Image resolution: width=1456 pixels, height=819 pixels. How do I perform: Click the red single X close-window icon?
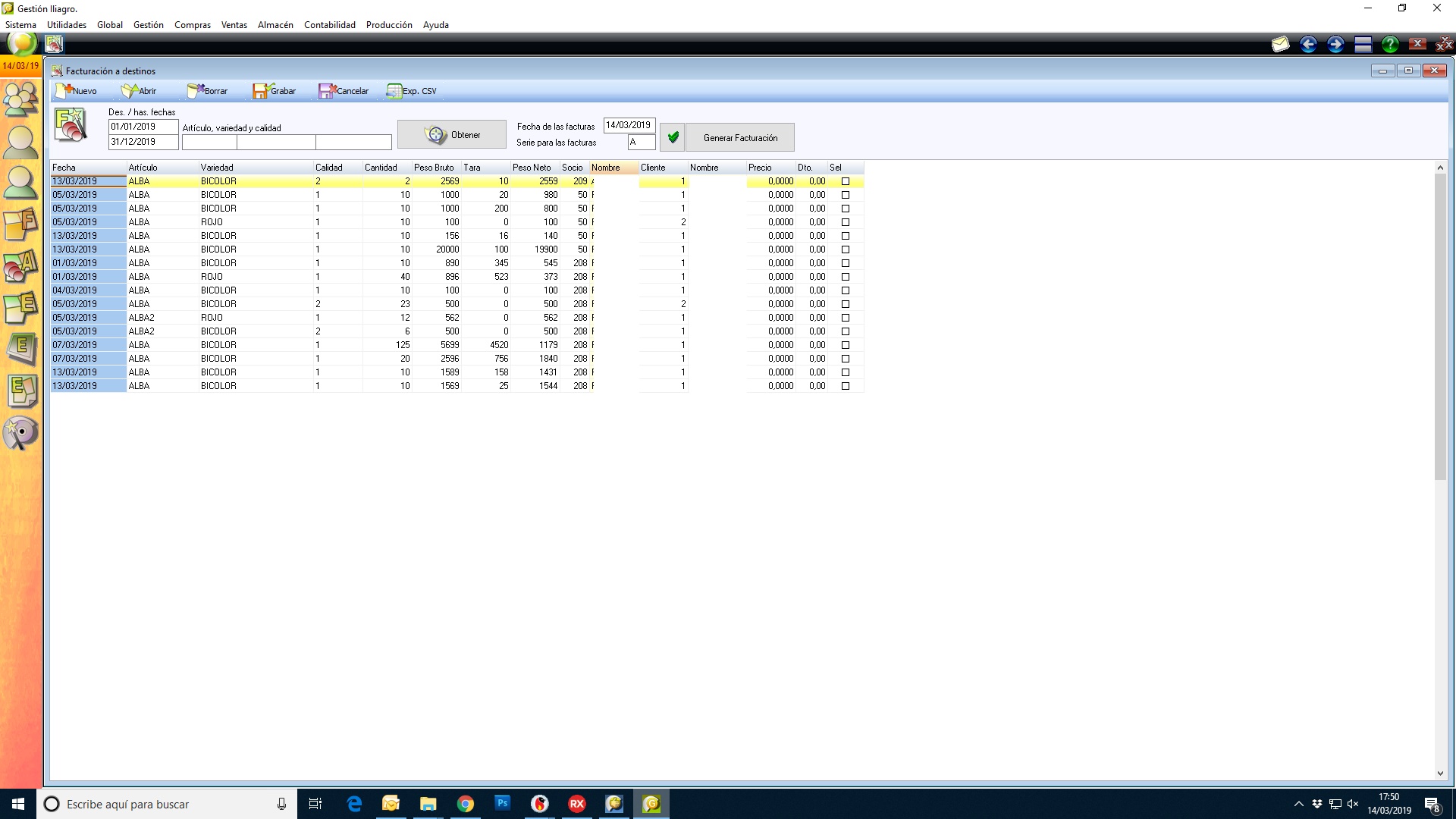click(x=1417, y=45)
